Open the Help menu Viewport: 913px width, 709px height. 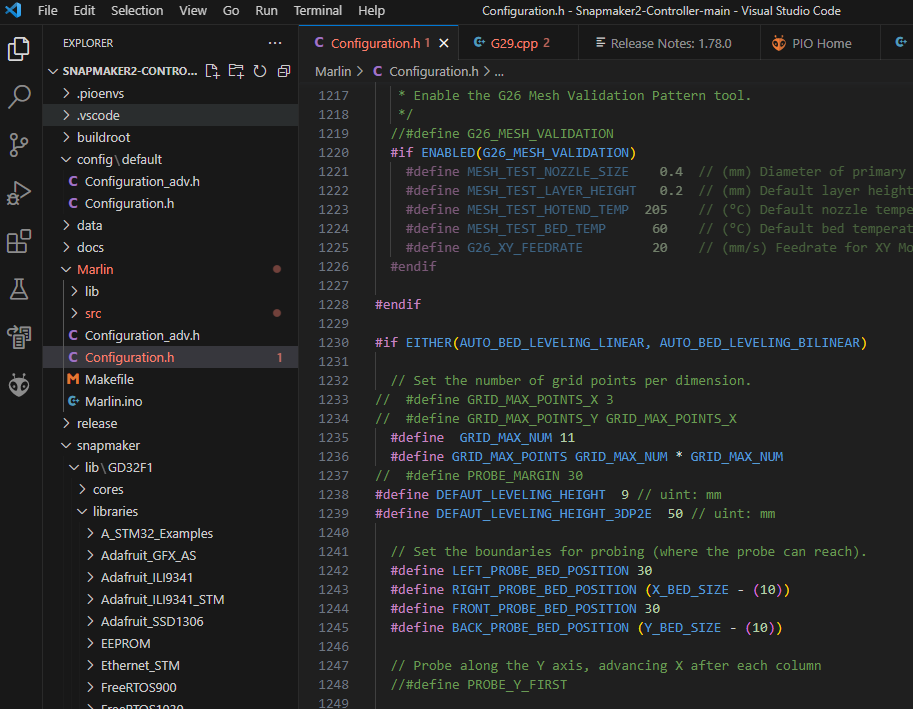[371, 10]
